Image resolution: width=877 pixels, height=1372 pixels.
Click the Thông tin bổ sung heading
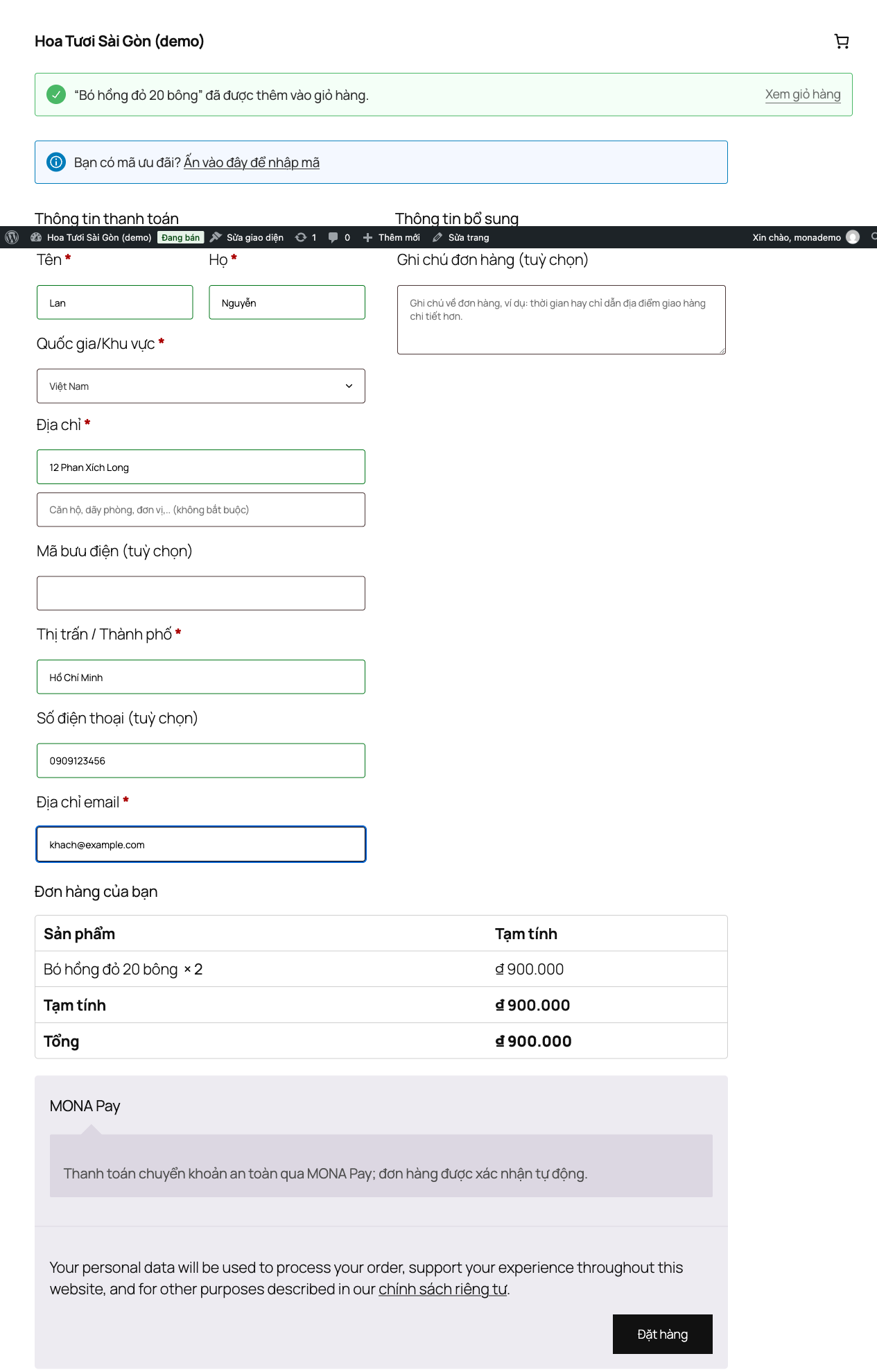[x=457, y=218]
